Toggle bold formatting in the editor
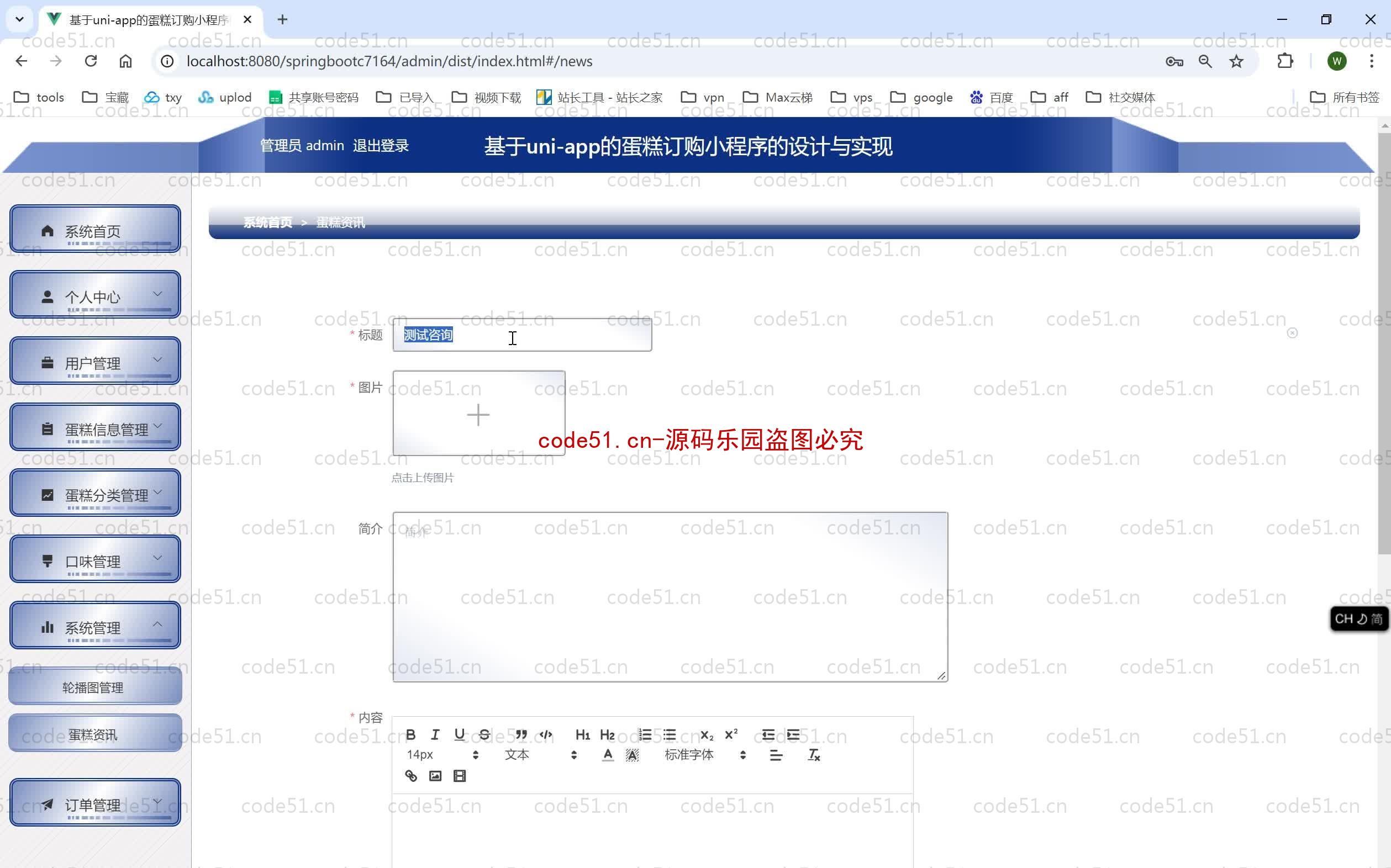The width and height of the screenshot is (1391, 868). (410, 734)
